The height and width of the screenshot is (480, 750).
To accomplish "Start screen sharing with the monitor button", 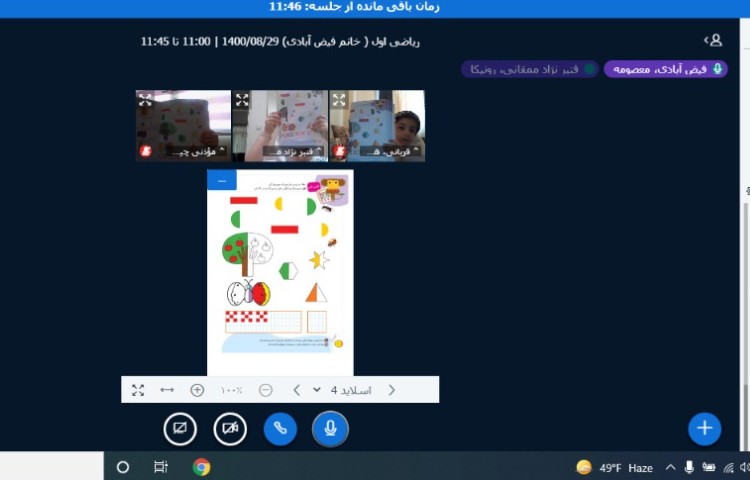I will tap(180, 428).
